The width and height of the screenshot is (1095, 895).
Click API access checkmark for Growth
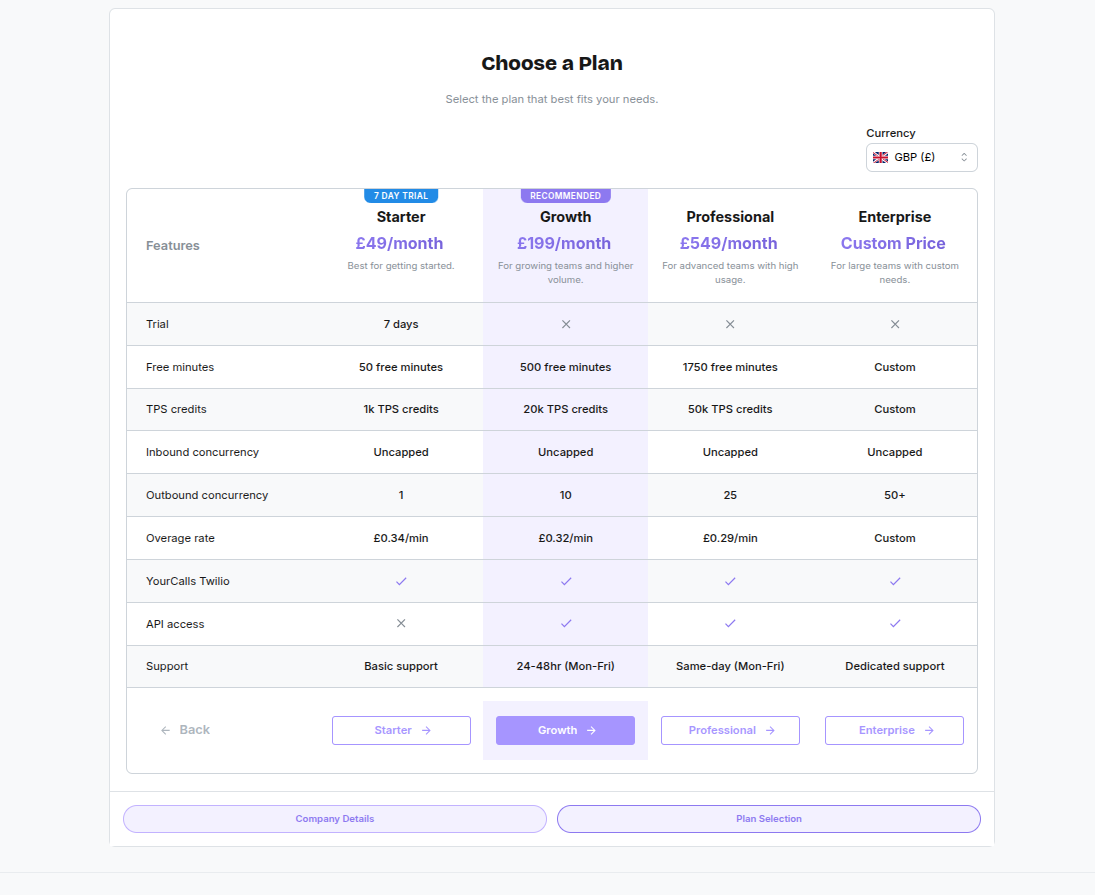566,623
